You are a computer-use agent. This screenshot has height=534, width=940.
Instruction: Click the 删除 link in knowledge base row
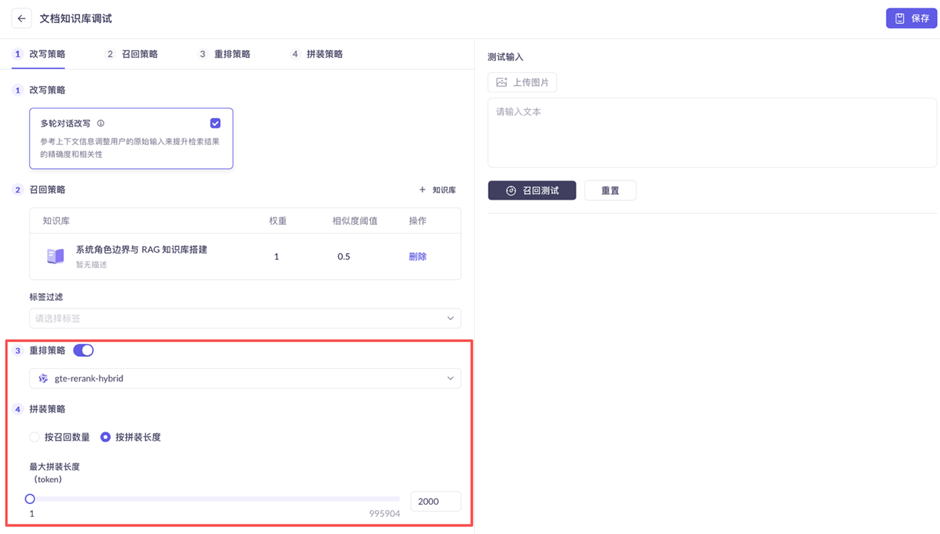[x=417, y=257]
